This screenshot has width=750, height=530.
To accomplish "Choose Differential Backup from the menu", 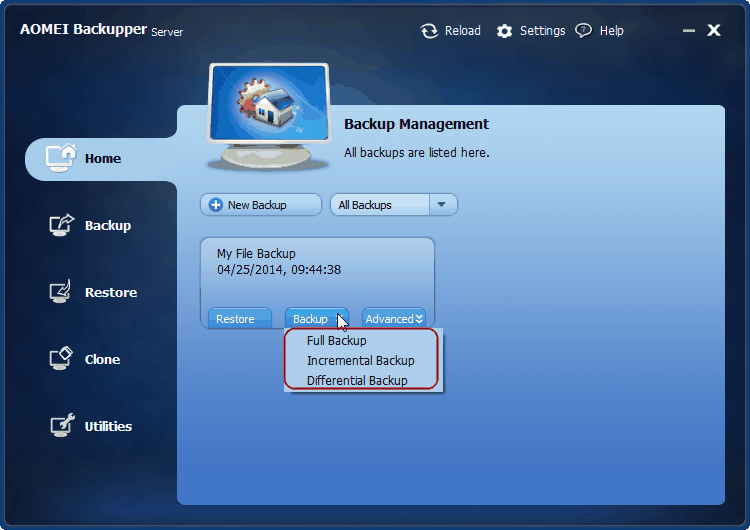I will pyautogui.click(x=357, y=381).
